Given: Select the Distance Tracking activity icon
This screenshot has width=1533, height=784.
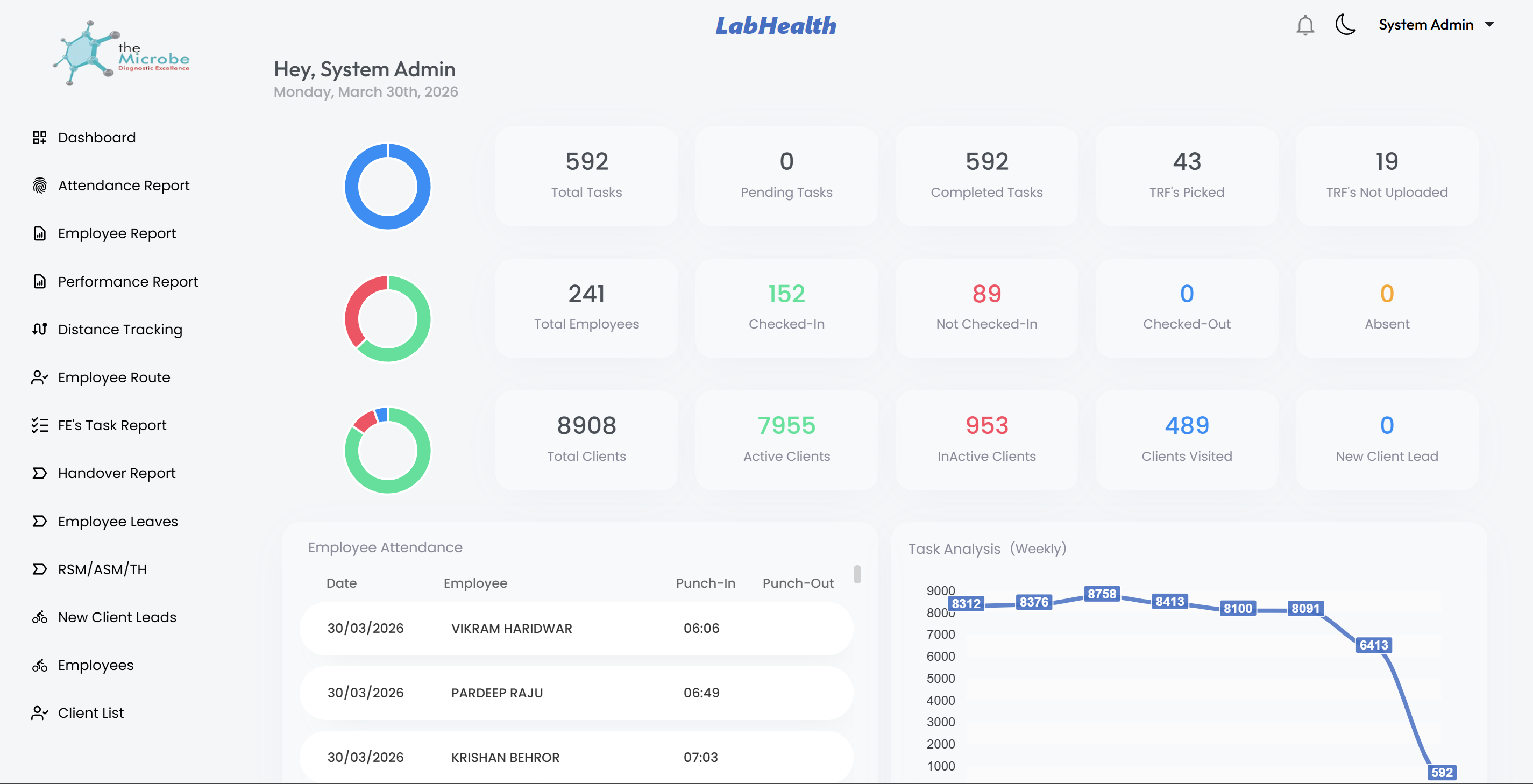Looking at the screenshot, I should pos(39,329).
